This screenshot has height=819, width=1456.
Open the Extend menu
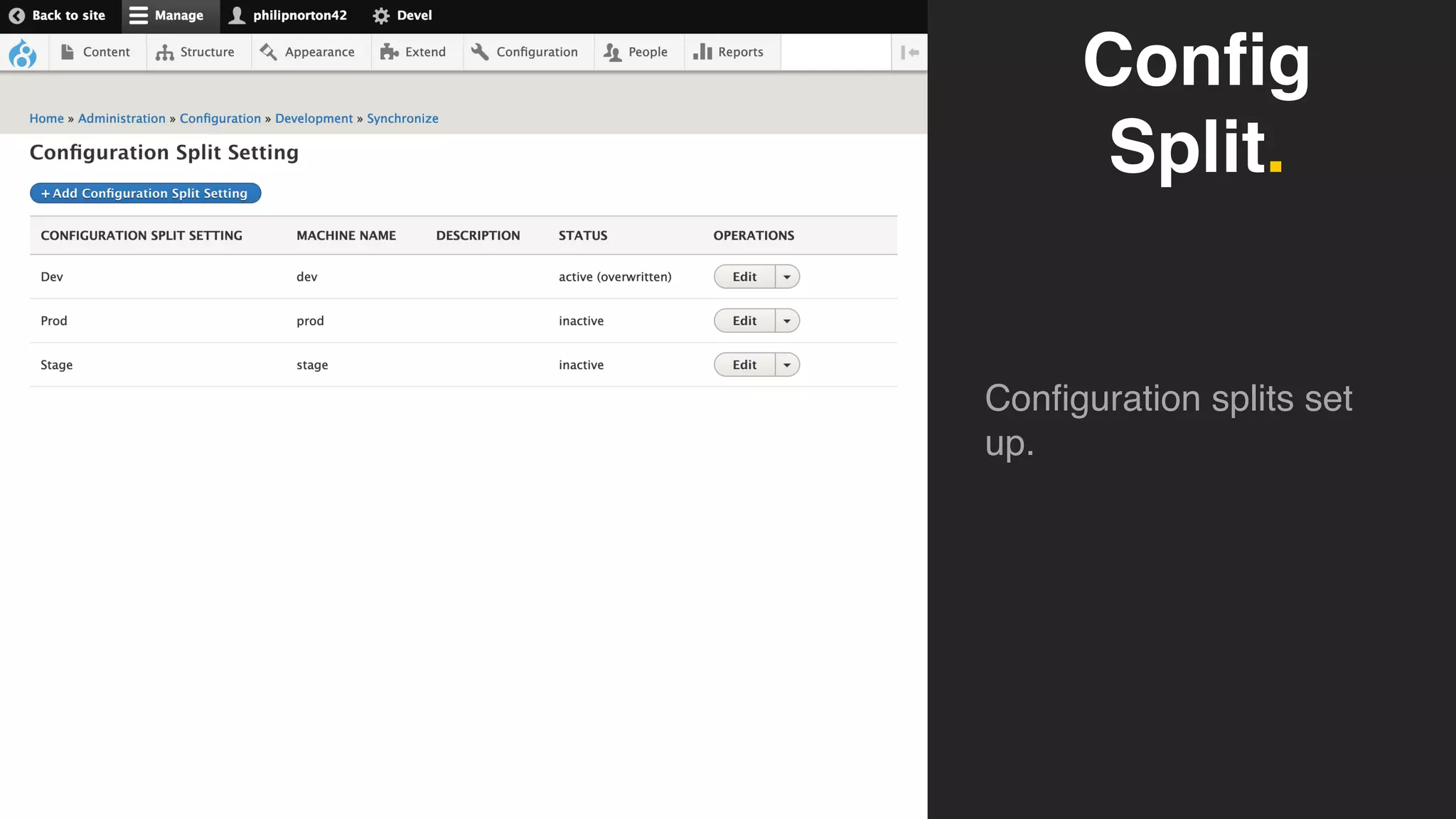pyautogui.click(x=417, y=53)
